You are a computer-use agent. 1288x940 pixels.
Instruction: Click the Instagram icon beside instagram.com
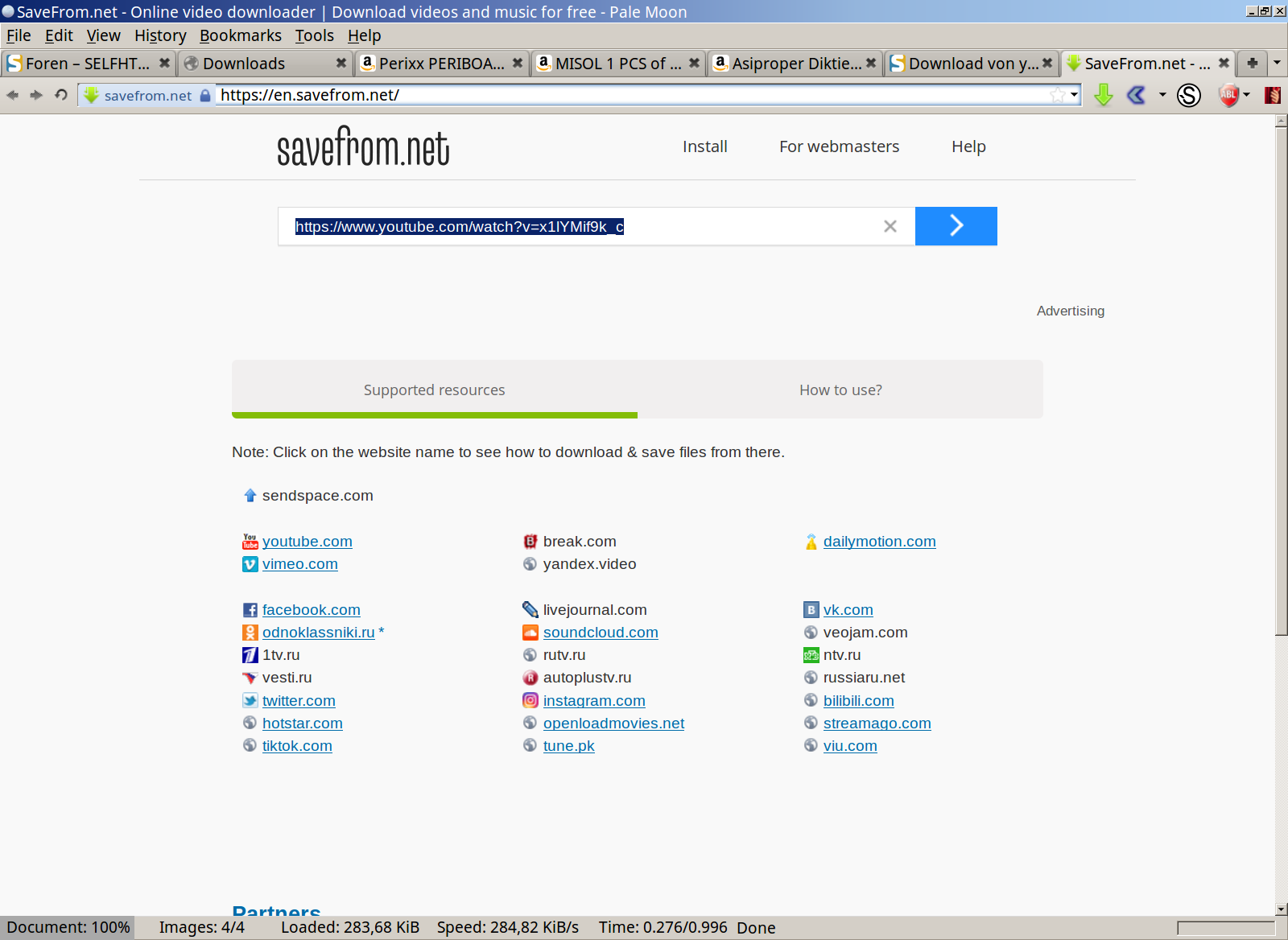[x=530, y=701]
